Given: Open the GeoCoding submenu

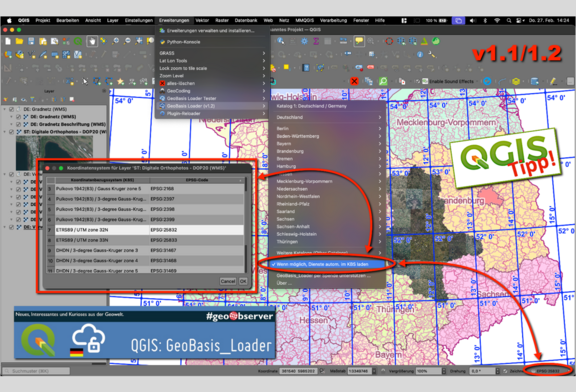Looking at the screenshot, I should point(212,91).
